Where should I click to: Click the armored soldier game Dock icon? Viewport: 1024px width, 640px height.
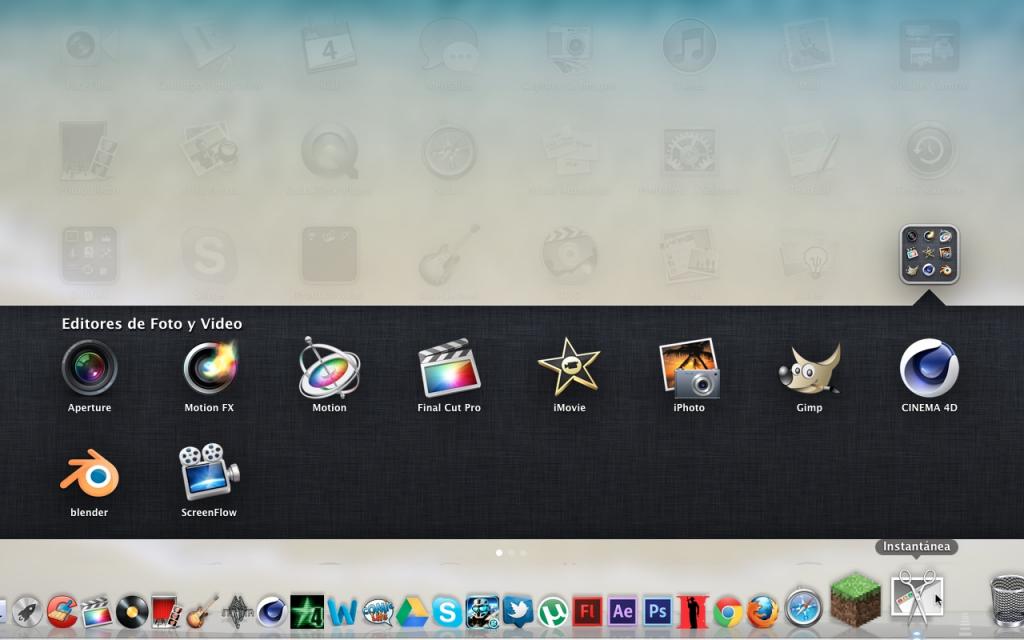[483, 612]
